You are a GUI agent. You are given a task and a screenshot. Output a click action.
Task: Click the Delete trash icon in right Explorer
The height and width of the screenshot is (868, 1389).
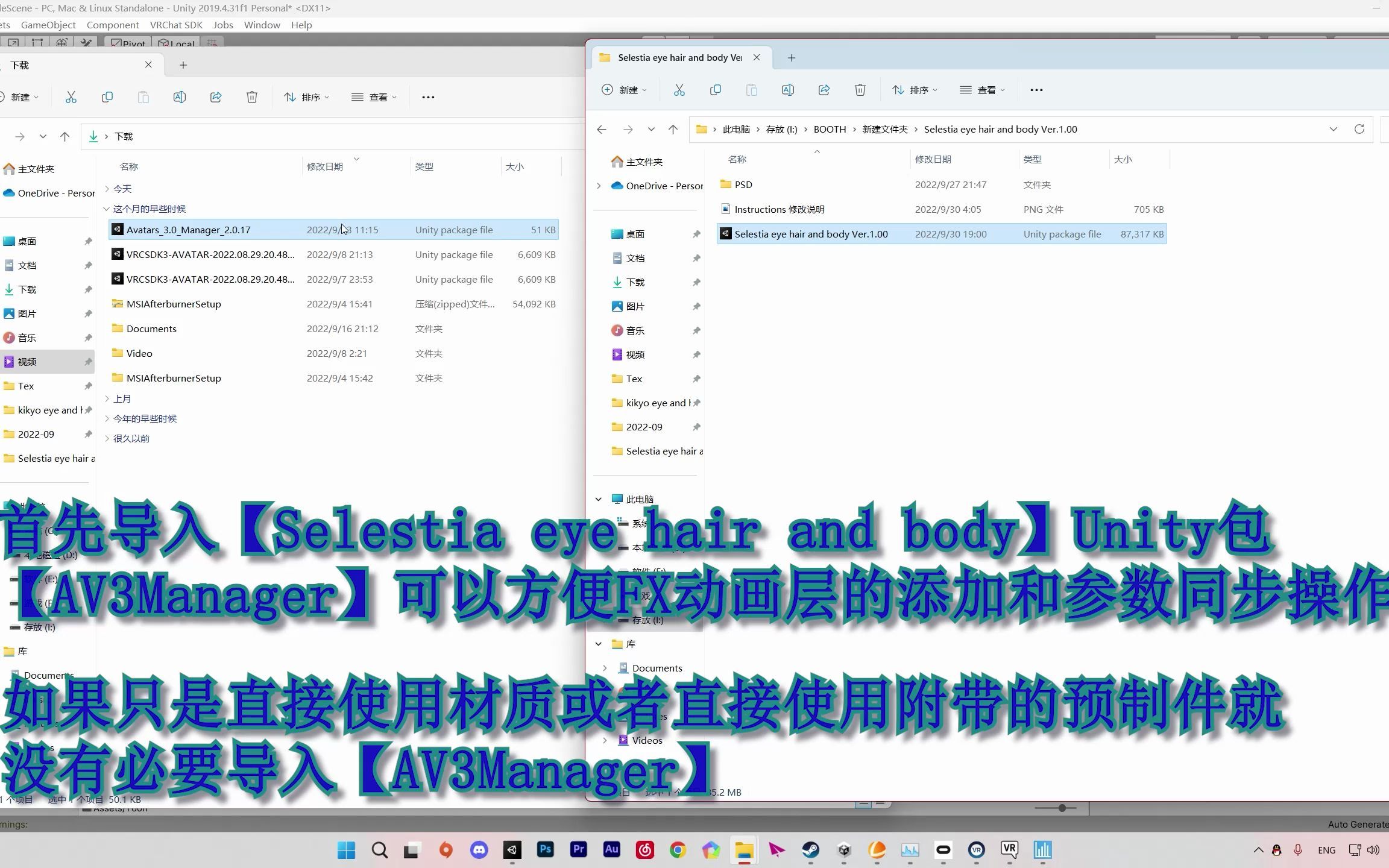click(x=860, y=90)
